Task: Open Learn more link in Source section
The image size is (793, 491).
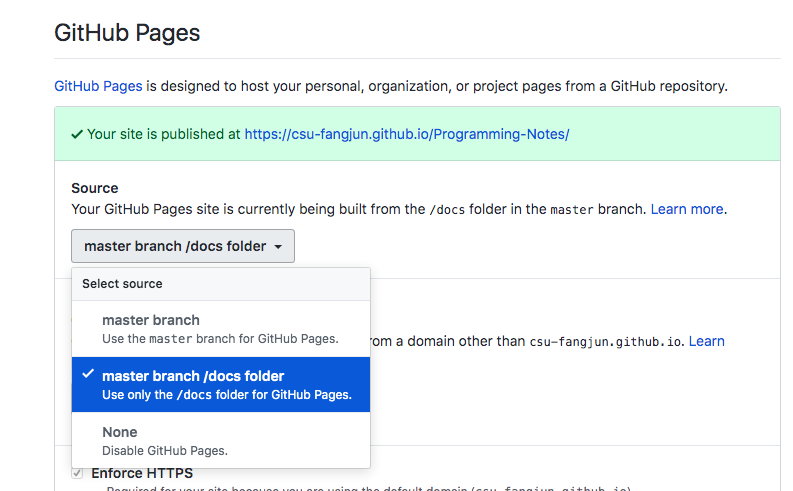Action: click(x=687, y=209)
